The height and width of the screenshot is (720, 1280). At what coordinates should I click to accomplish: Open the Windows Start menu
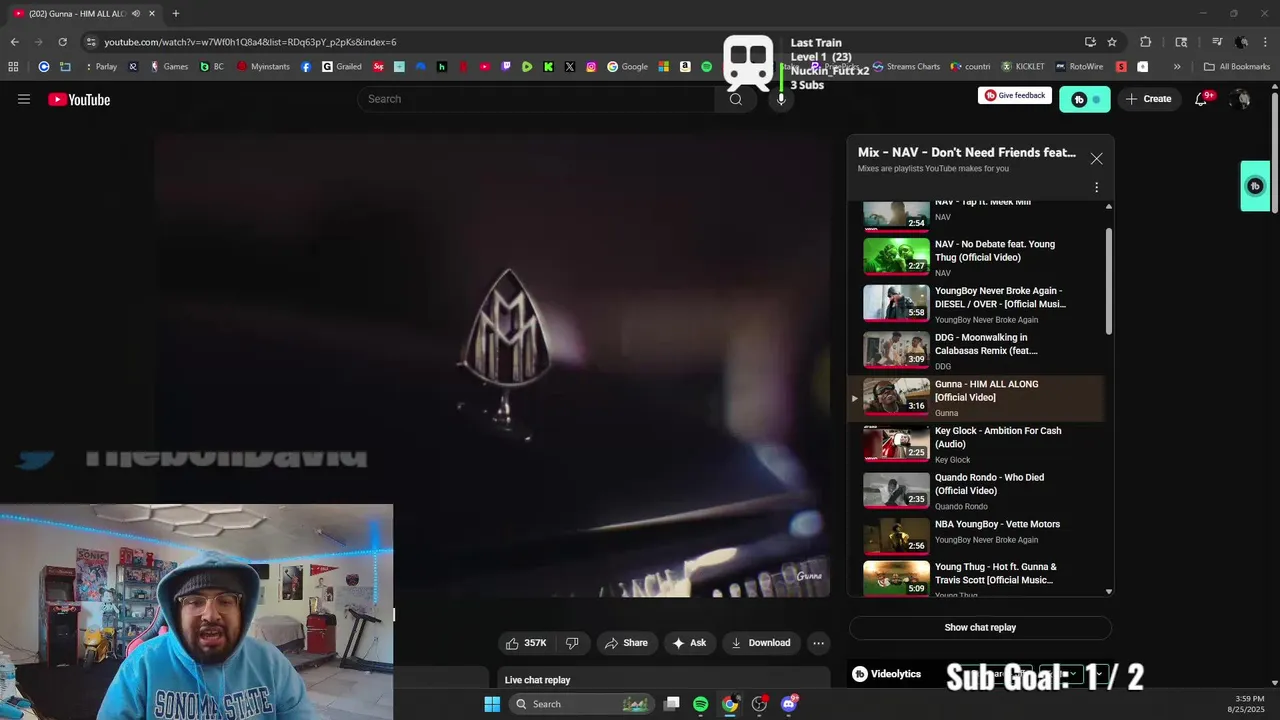(x=492, y=704)
